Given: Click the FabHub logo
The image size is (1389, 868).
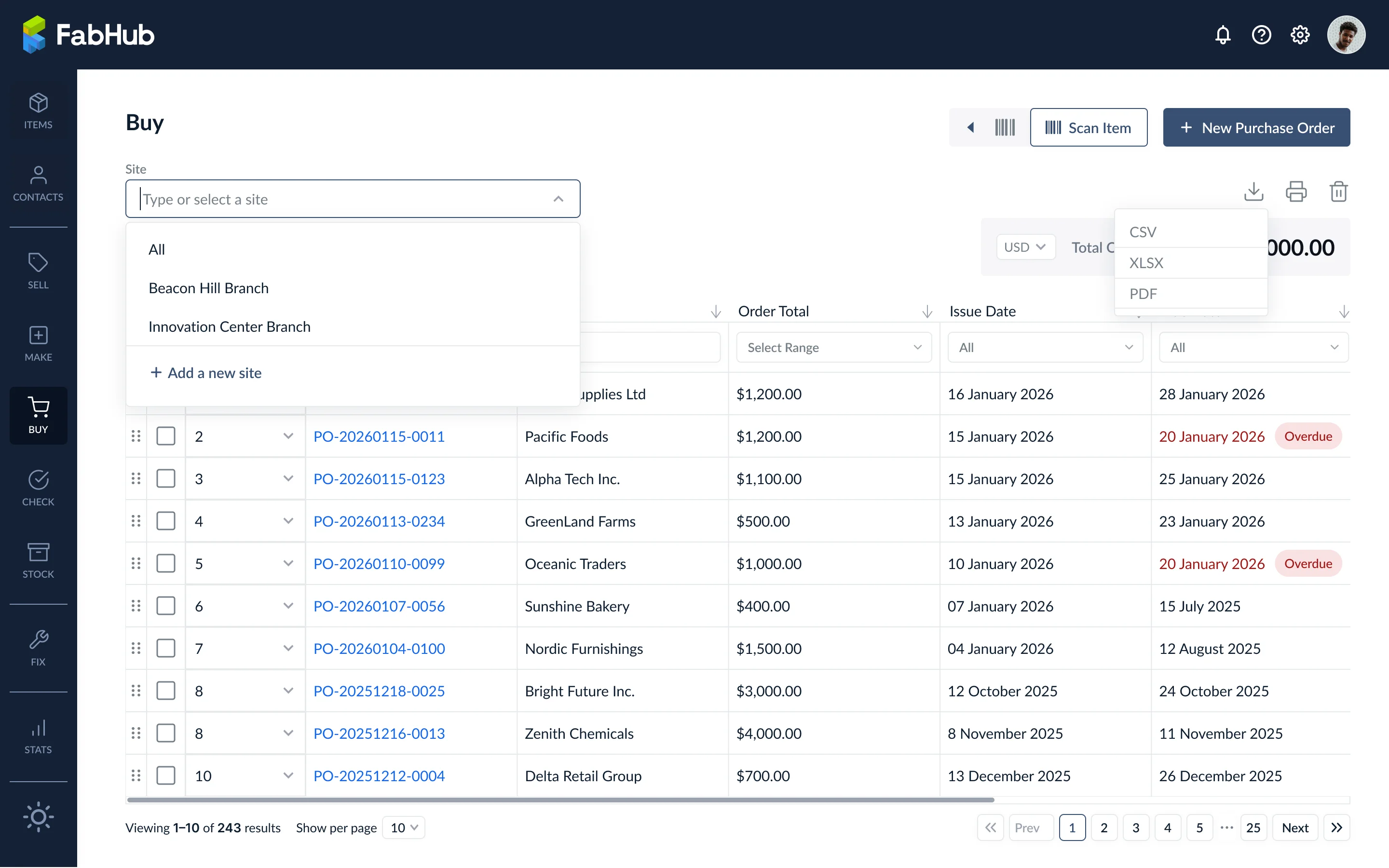Looking at the screenshot, I should pos(88,34).
